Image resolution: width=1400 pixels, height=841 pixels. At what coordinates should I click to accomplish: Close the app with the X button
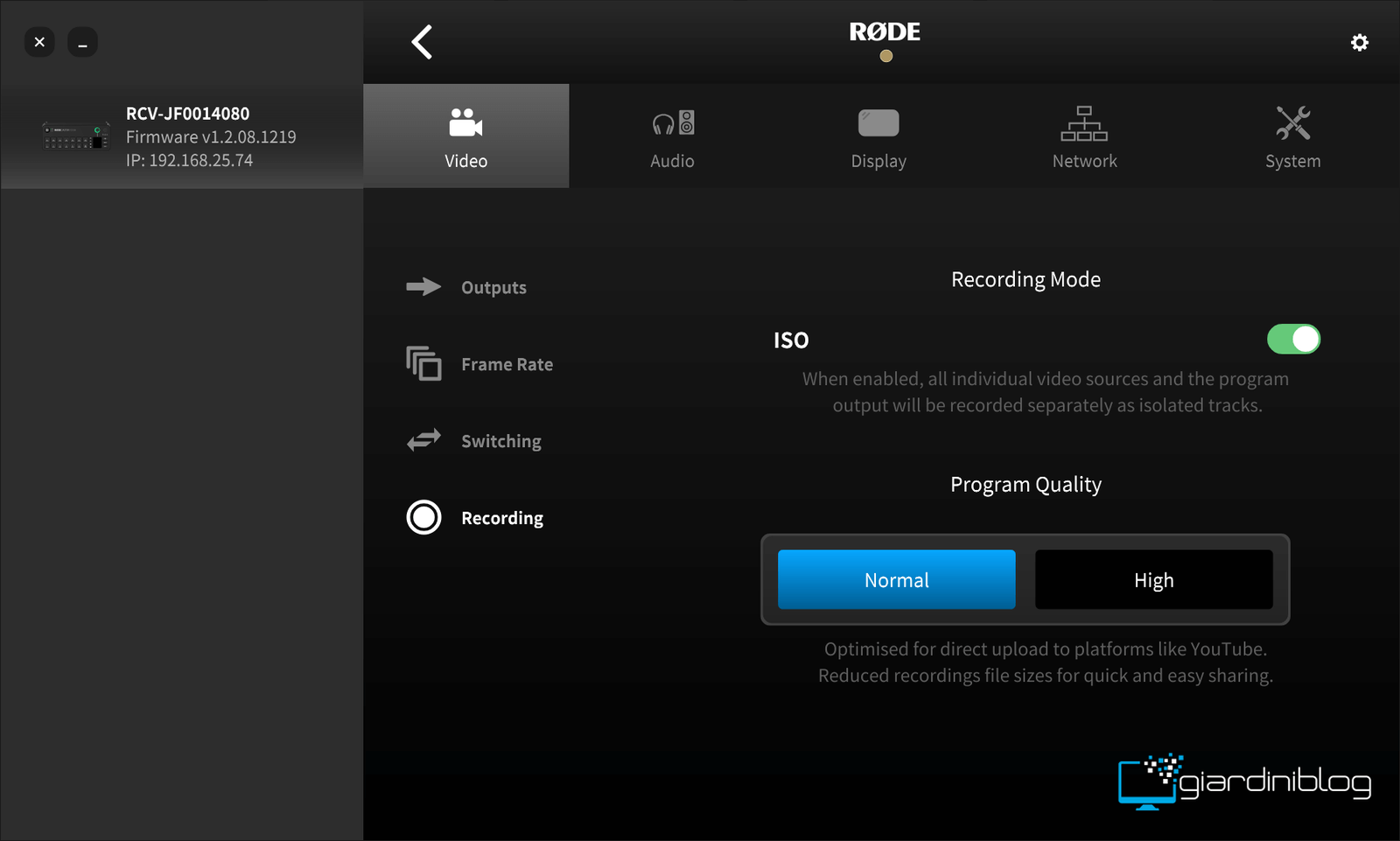point(39,42)
